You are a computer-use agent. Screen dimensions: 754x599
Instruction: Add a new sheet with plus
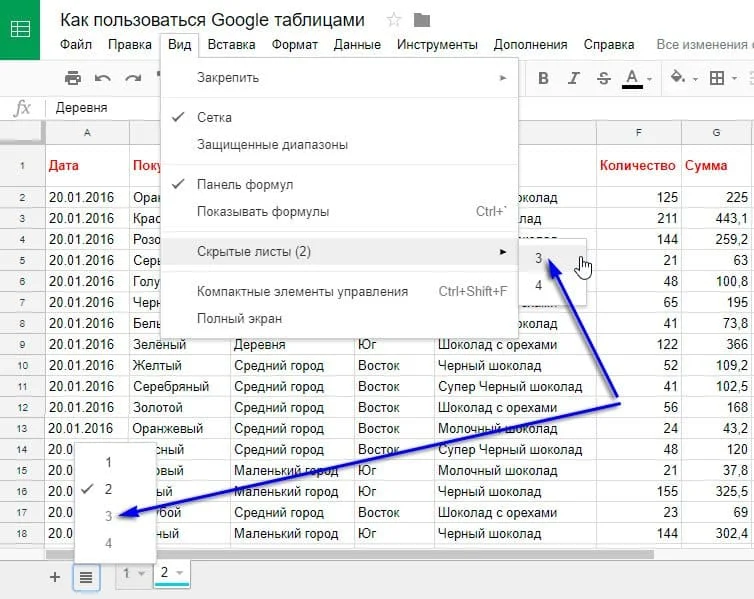click(x=55, y=577)
